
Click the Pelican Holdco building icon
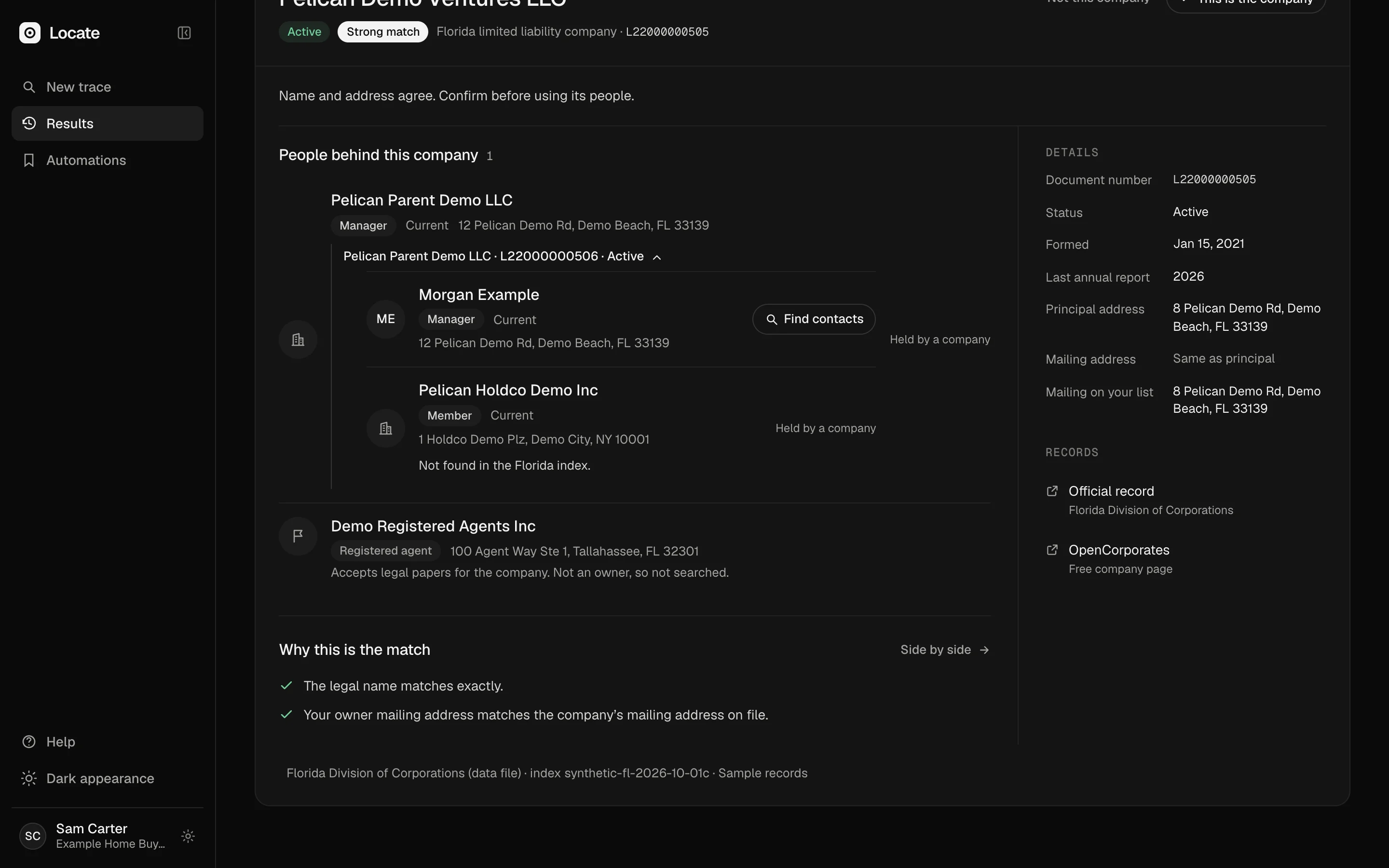pyautogui.click(x=386, y=428)
